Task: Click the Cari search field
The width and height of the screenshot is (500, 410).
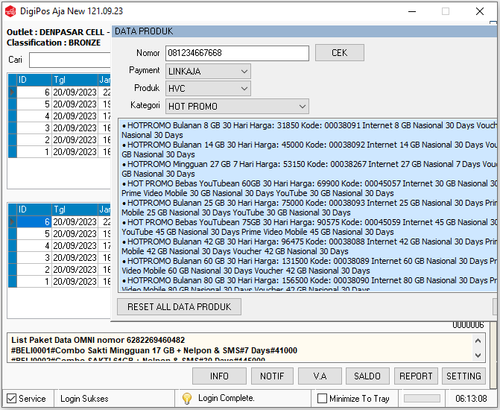Action: tap(70, 60)
